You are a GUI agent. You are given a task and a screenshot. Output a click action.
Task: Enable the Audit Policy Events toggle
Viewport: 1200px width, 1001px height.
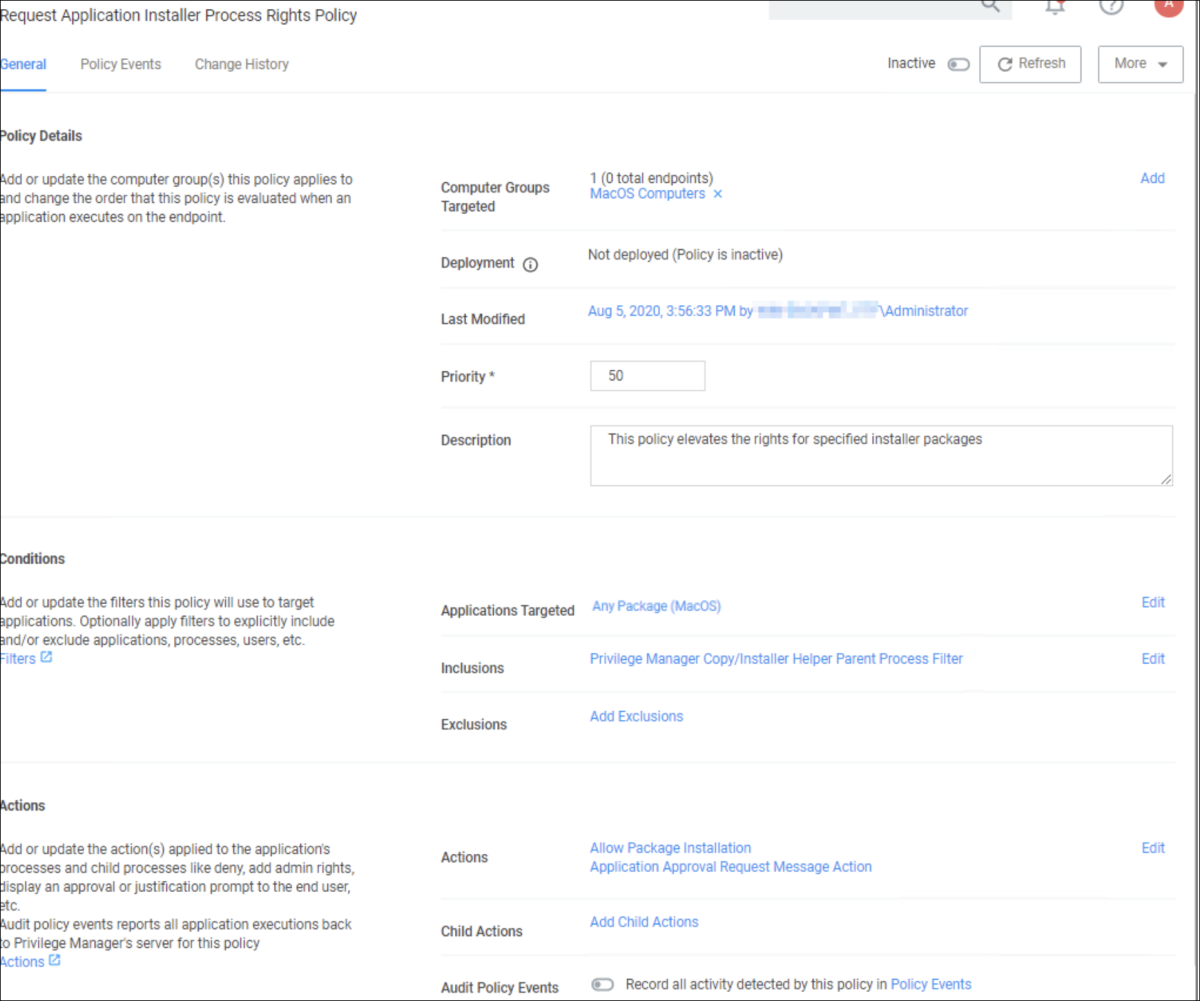tap(602, 985)
